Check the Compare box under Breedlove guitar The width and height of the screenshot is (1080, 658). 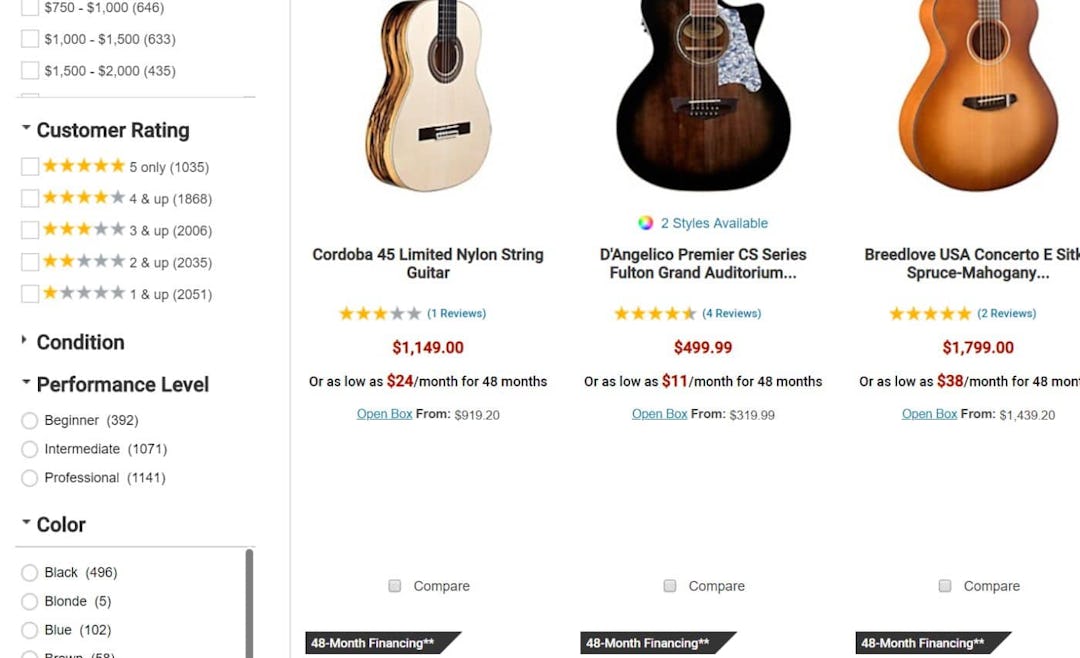coord(944,586)
